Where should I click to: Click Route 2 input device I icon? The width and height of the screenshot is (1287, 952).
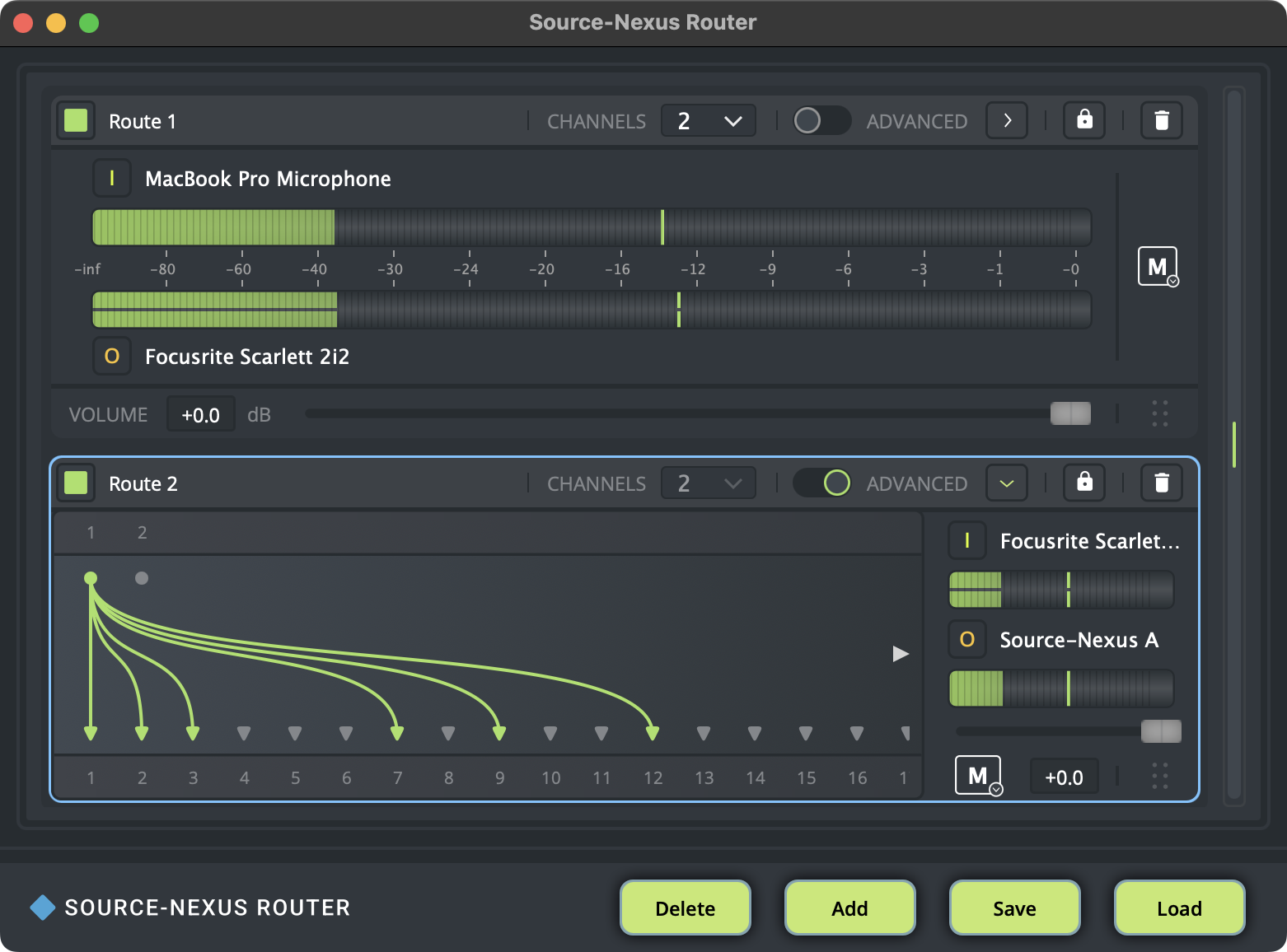[x=967, y=540]
